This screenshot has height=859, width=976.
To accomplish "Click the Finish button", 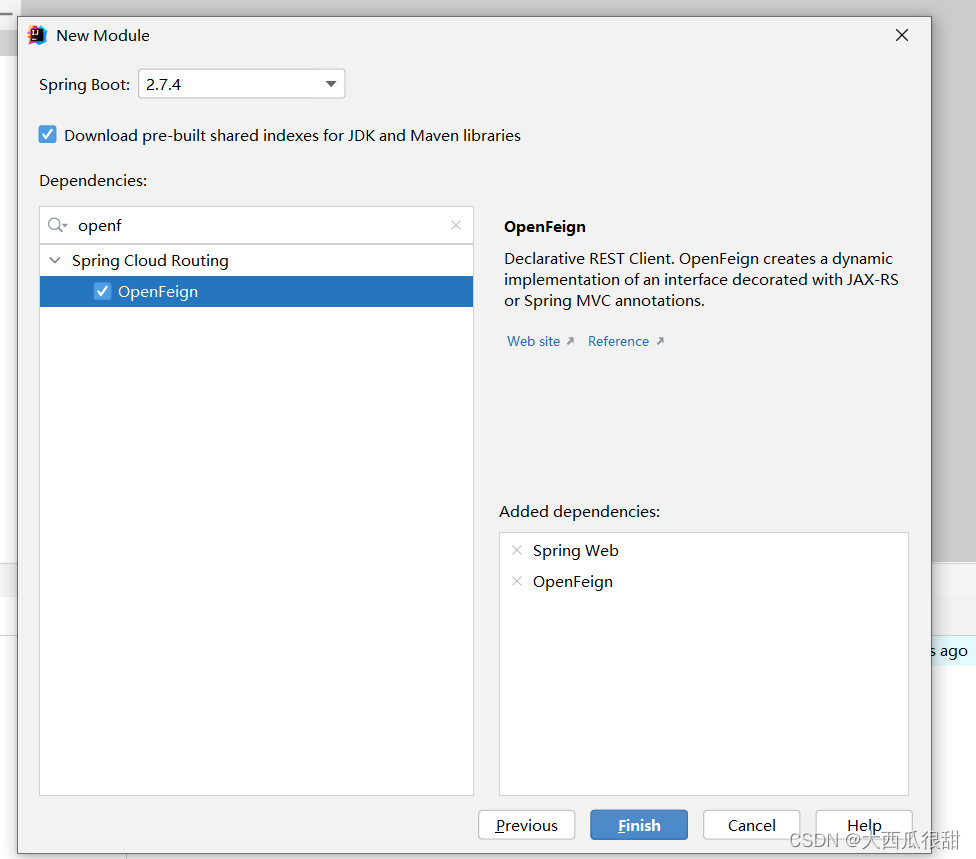I will 639,825.
